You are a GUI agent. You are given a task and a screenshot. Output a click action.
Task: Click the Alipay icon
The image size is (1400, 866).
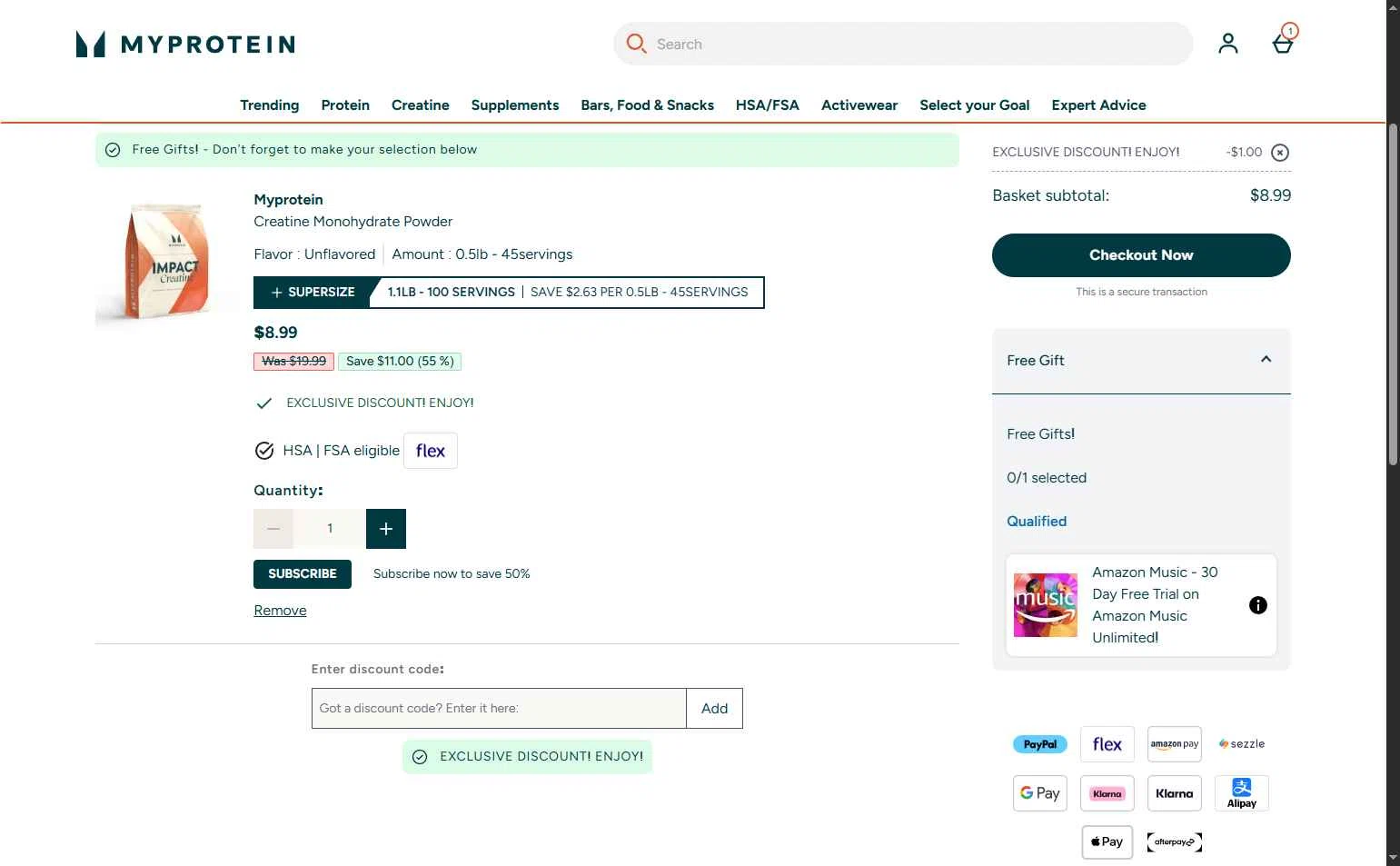point(1242,793)
